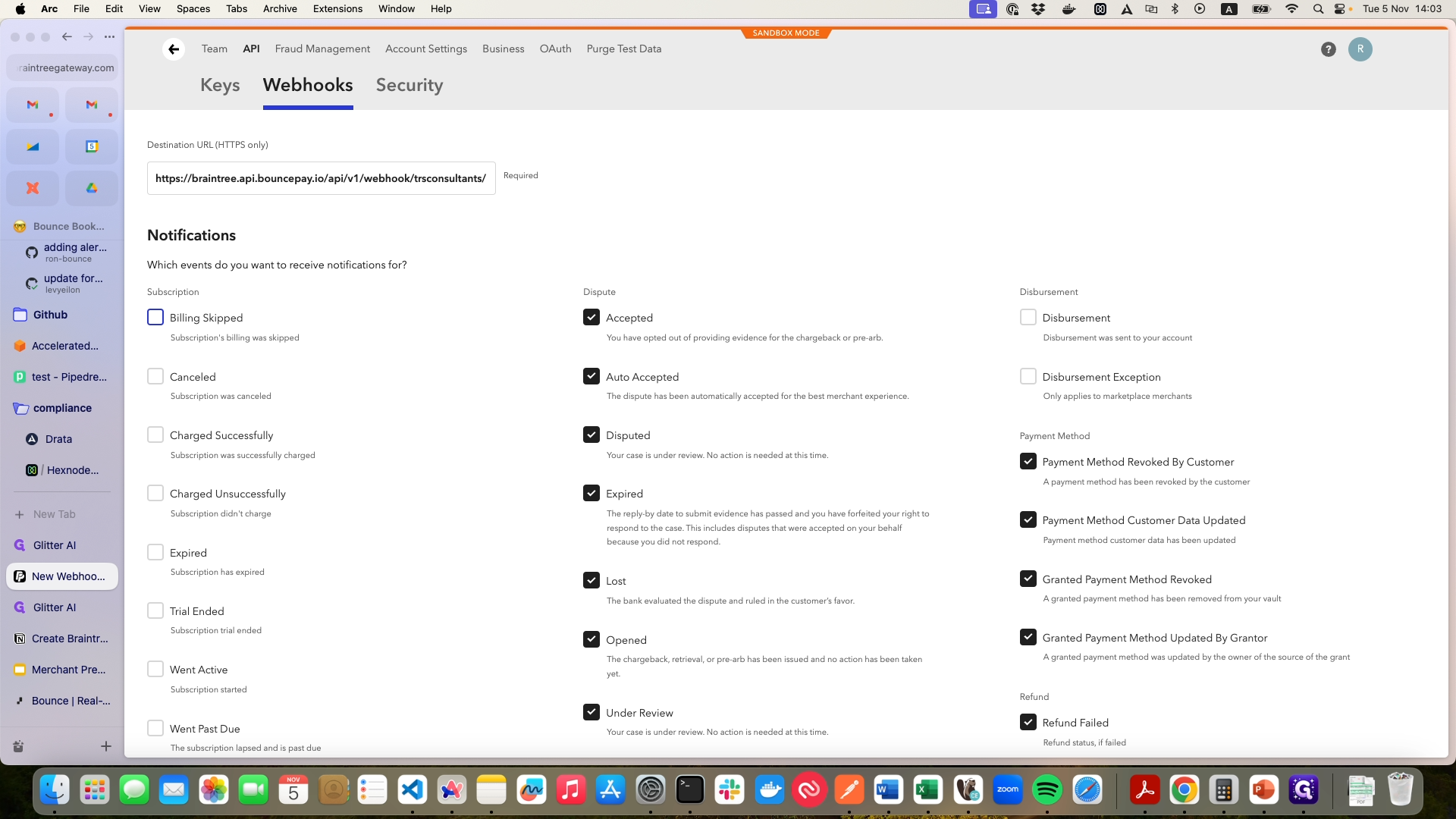This screenshot has width=1456, height=819.
Task: Check Disbursement Exception checkbox
Action: [1028, 376]
